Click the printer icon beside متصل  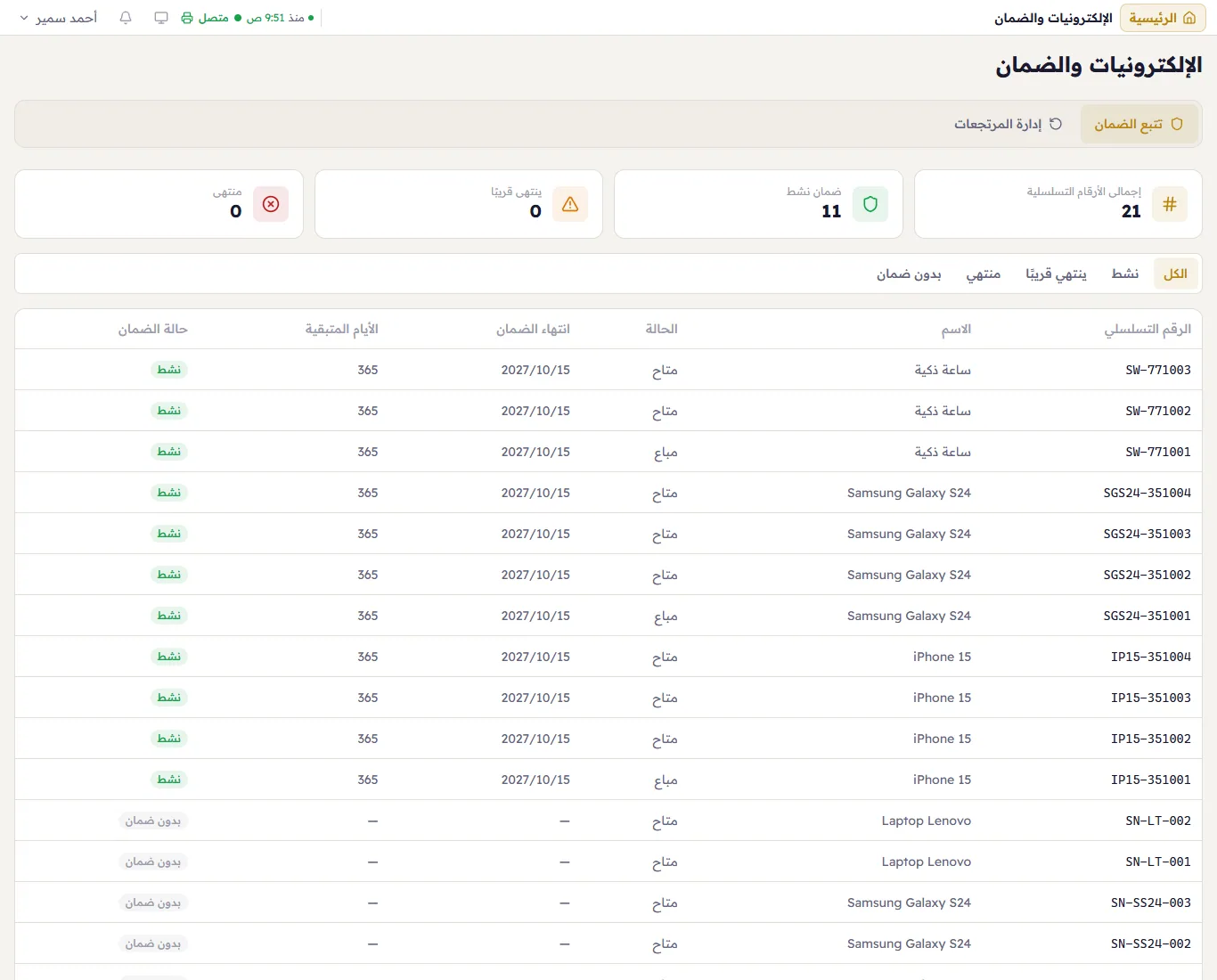point(187,18)
